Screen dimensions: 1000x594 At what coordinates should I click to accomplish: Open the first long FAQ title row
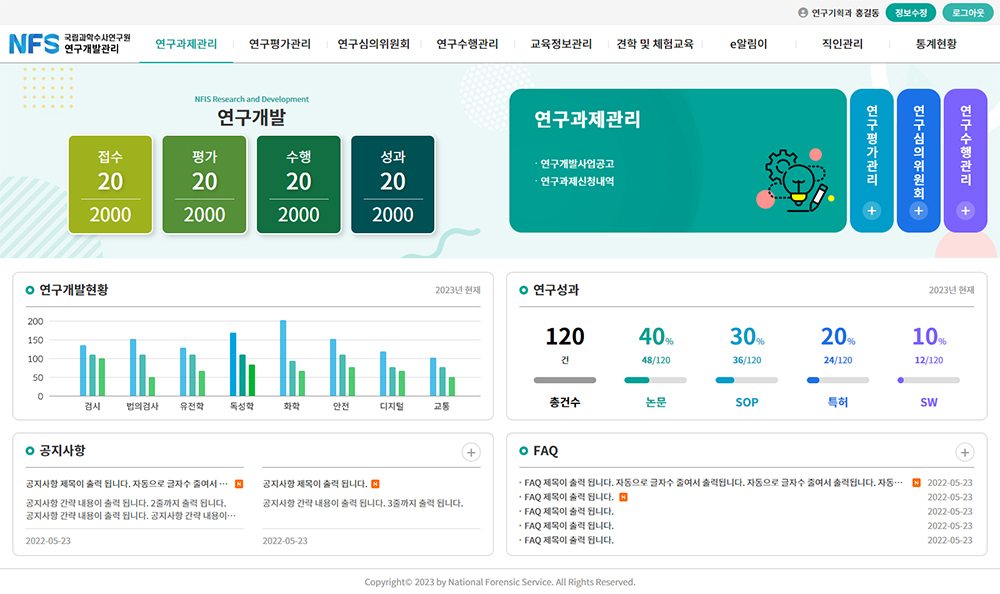click(713, 483)
